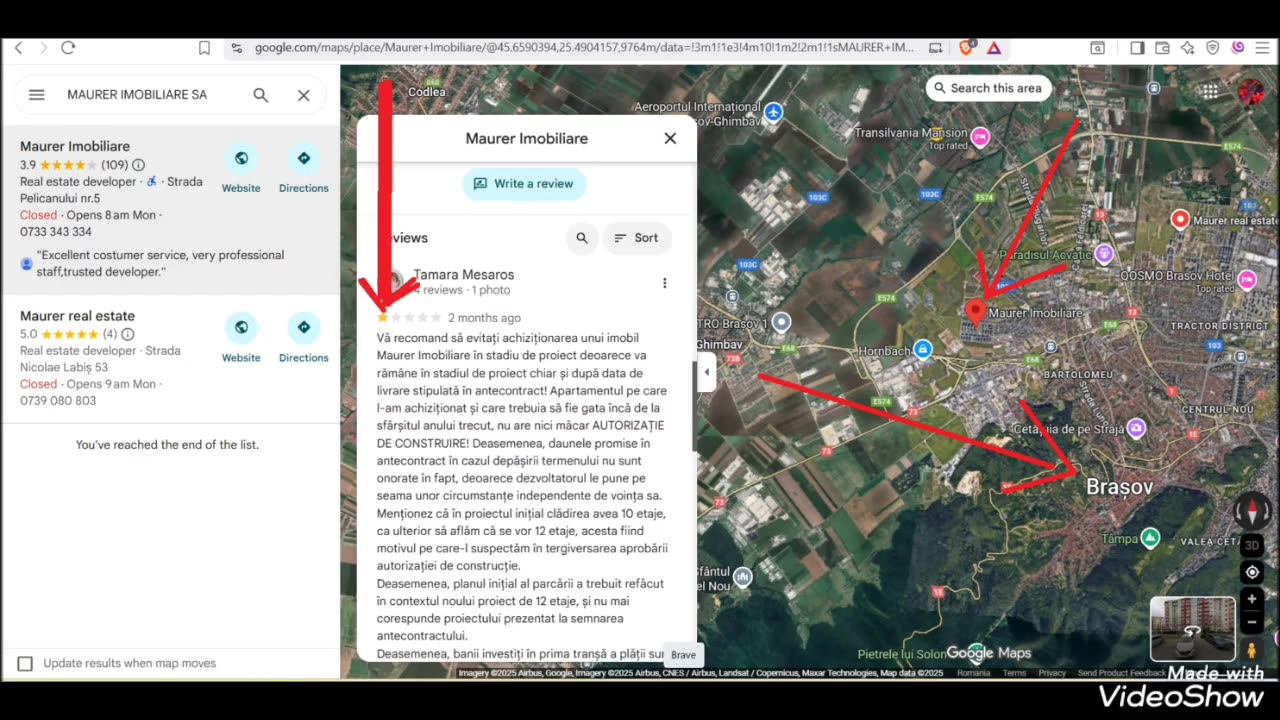Open more options for Tamara Mesaros review
1280x720 pixels.
tap(664, 283)
